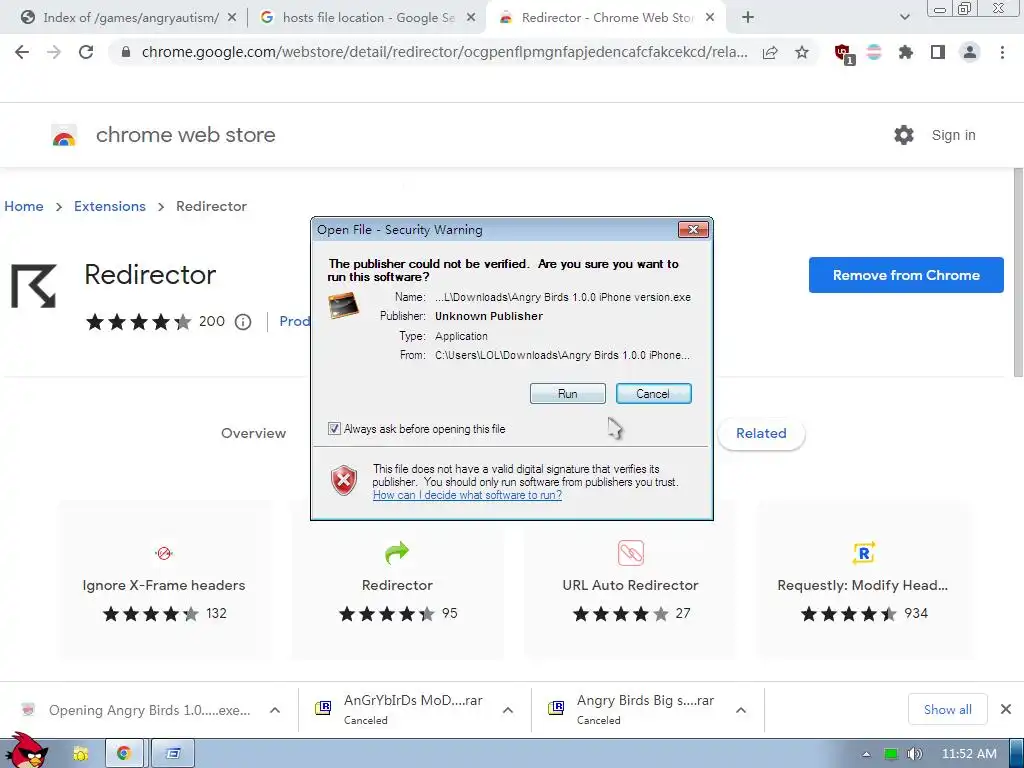Click the browser Forward arrow
The image size is (1024, 768).
click(54, 52)
